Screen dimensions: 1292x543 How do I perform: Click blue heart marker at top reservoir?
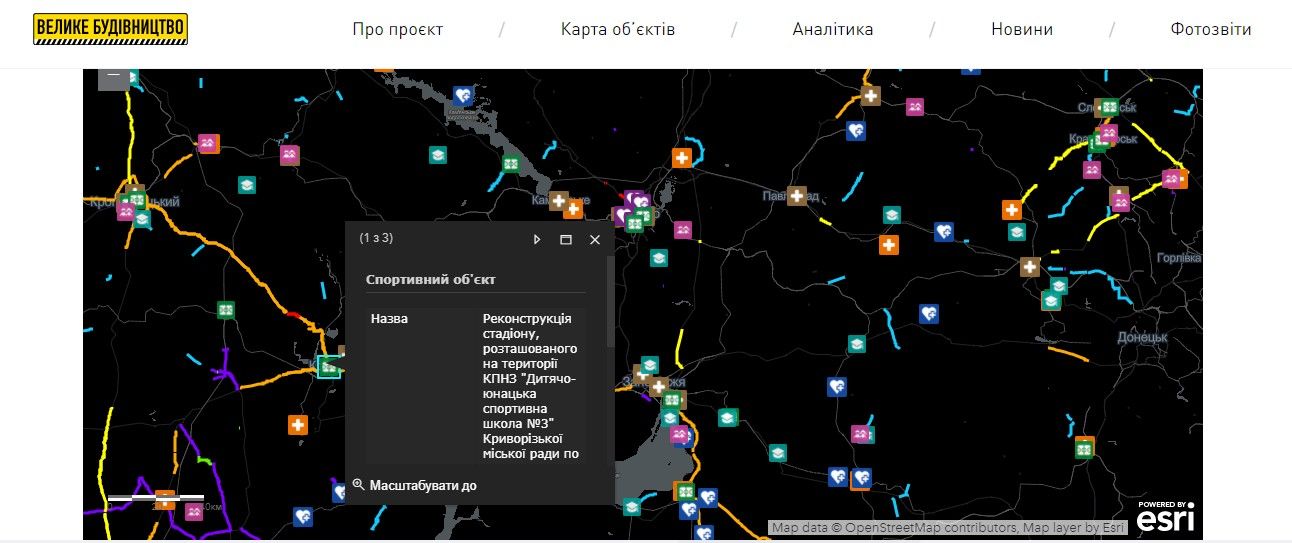[x=462, y=95]
